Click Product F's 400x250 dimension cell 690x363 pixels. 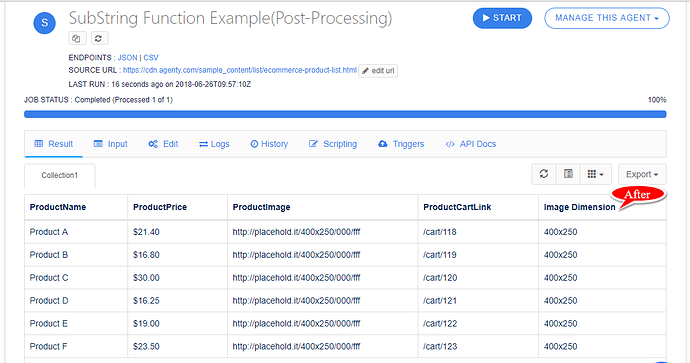pyautogui.click(x=602, y=346)
